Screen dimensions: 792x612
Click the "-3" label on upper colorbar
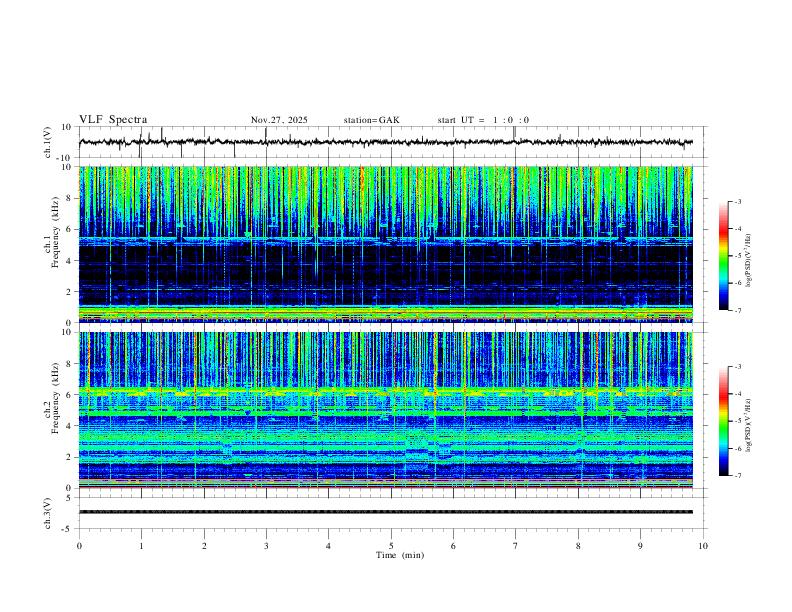click(x=737, y=201)
